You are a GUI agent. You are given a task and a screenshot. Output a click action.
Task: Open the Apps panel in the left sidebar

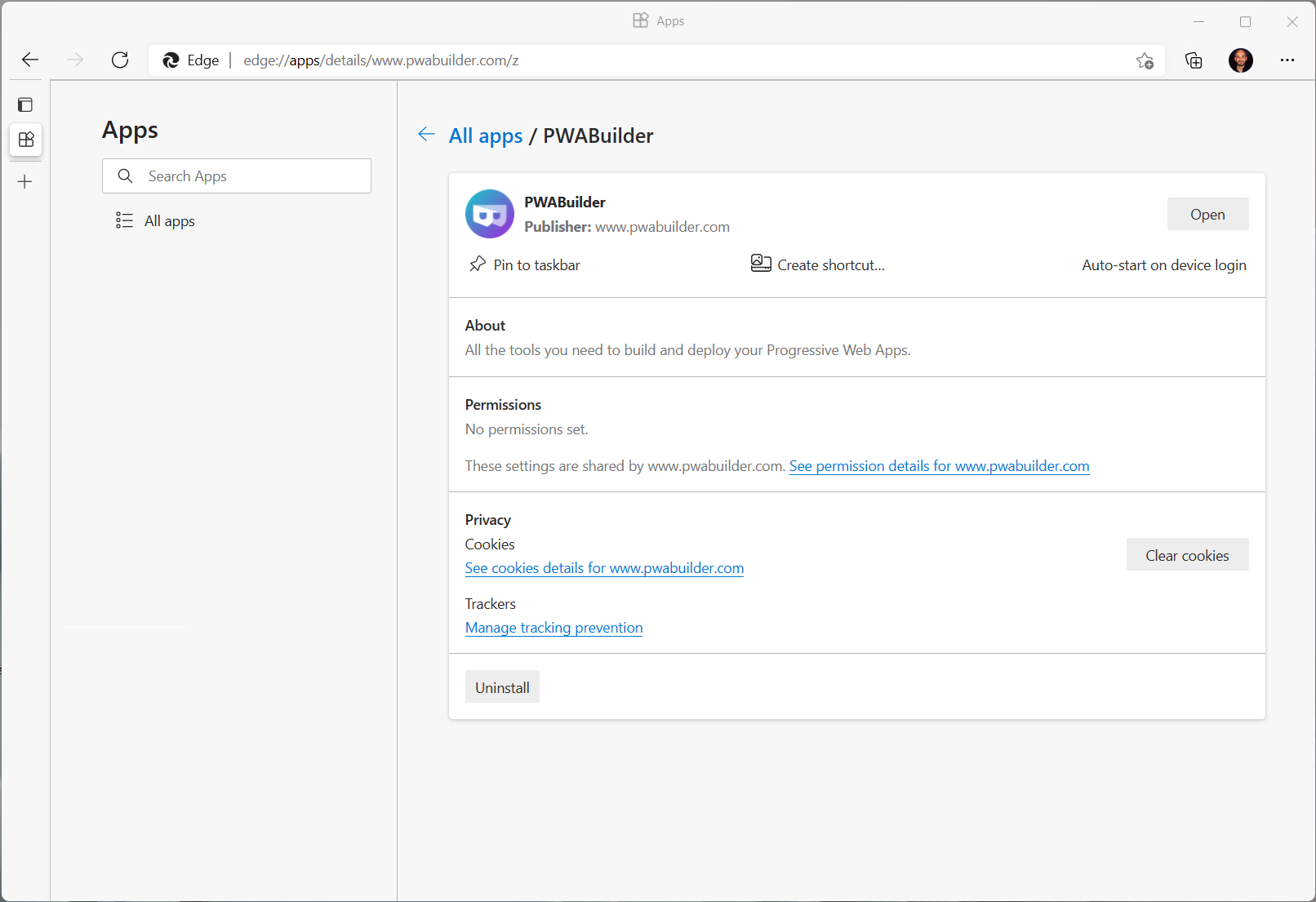click(x=25, y=140)
